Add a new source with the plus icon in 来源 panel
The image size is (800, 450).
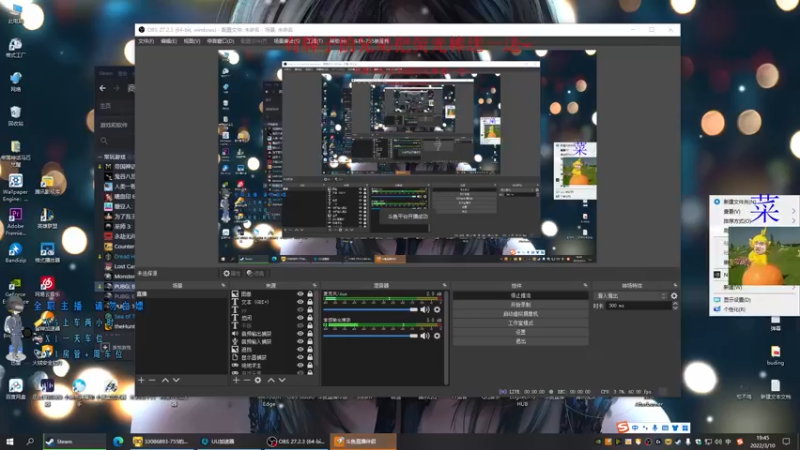point(236,380)
